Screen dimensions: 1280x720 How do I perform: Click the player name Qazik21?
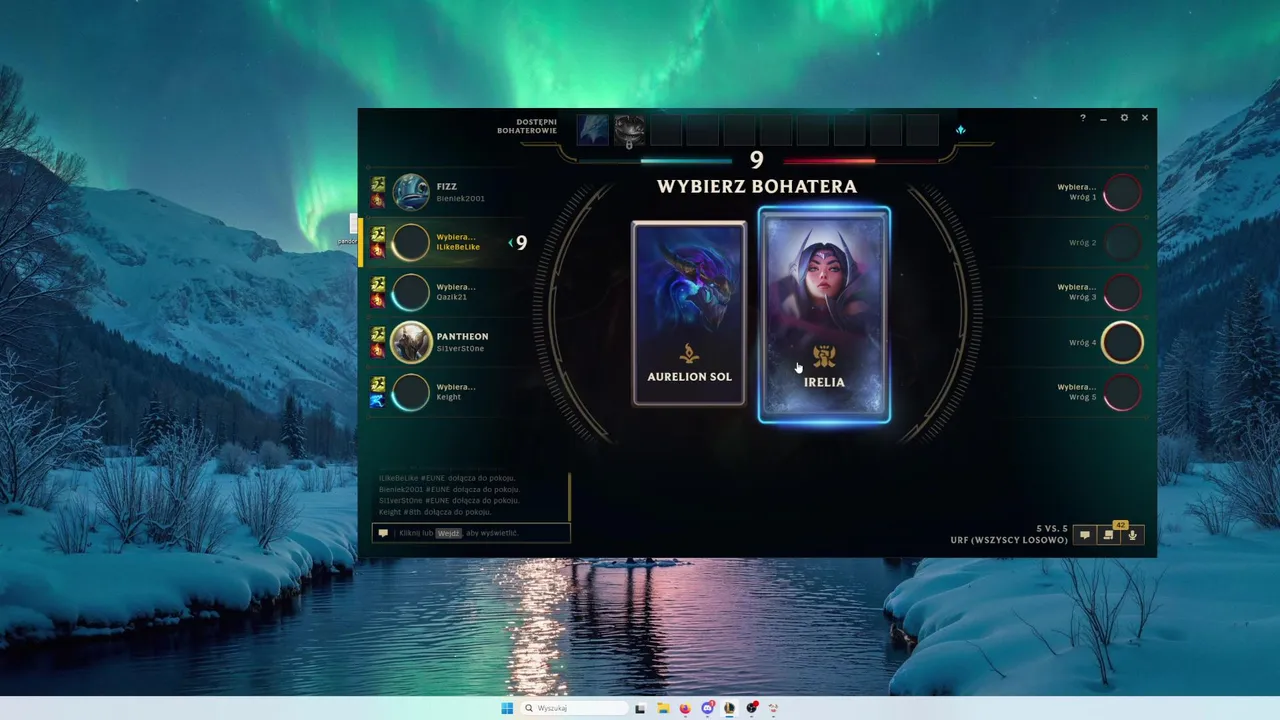pos(452,297)
